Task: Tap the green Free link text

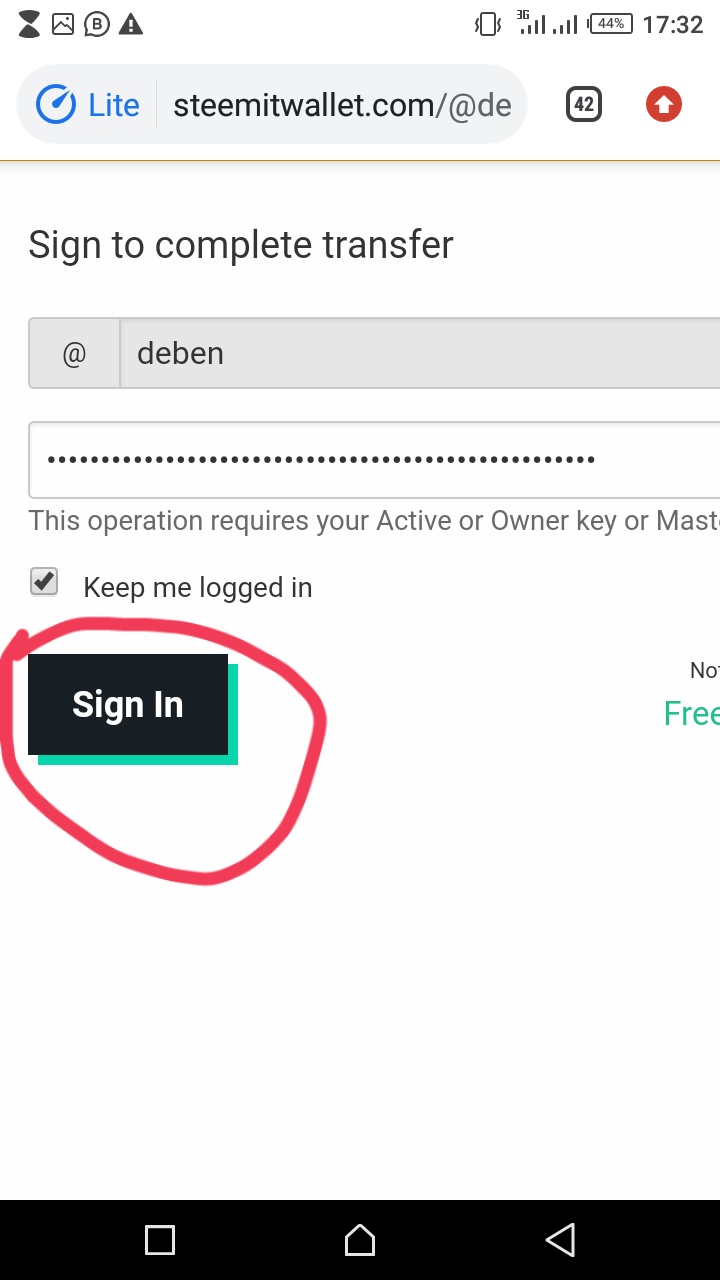Action: click(x=692, y=713)
